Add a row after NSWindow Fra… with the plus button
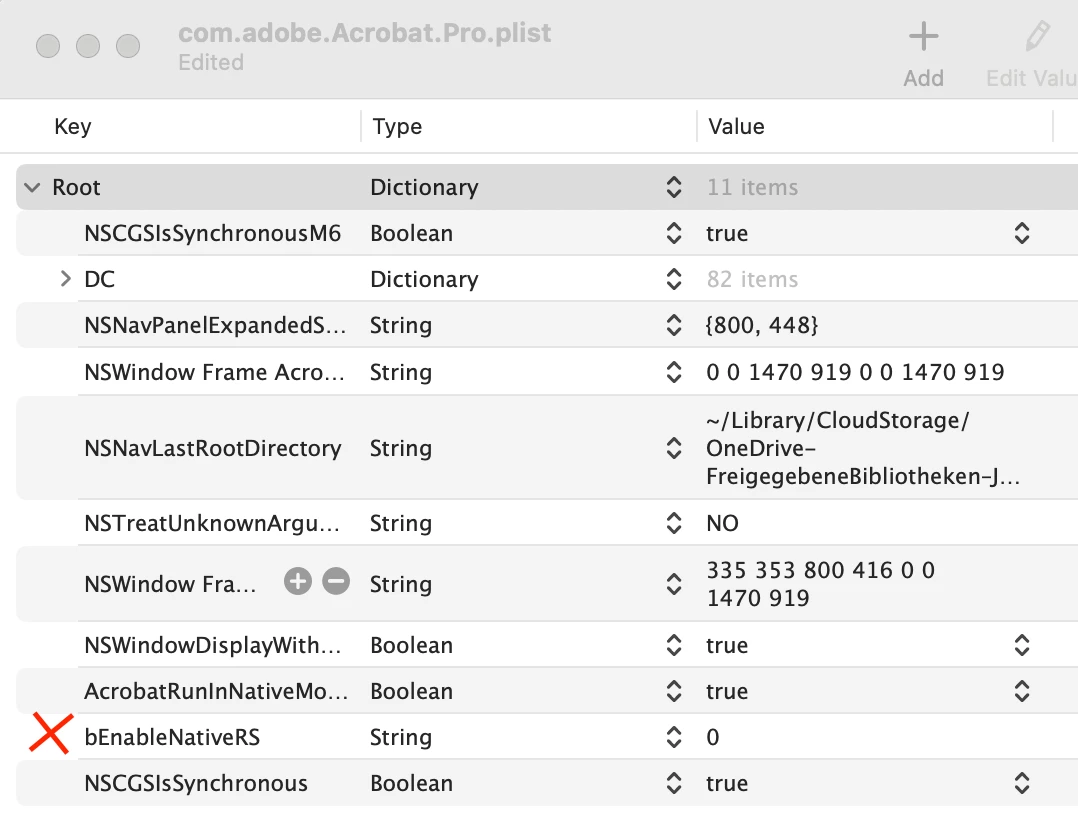This screenshot has height=832, width=1078. tap(298, 582)
